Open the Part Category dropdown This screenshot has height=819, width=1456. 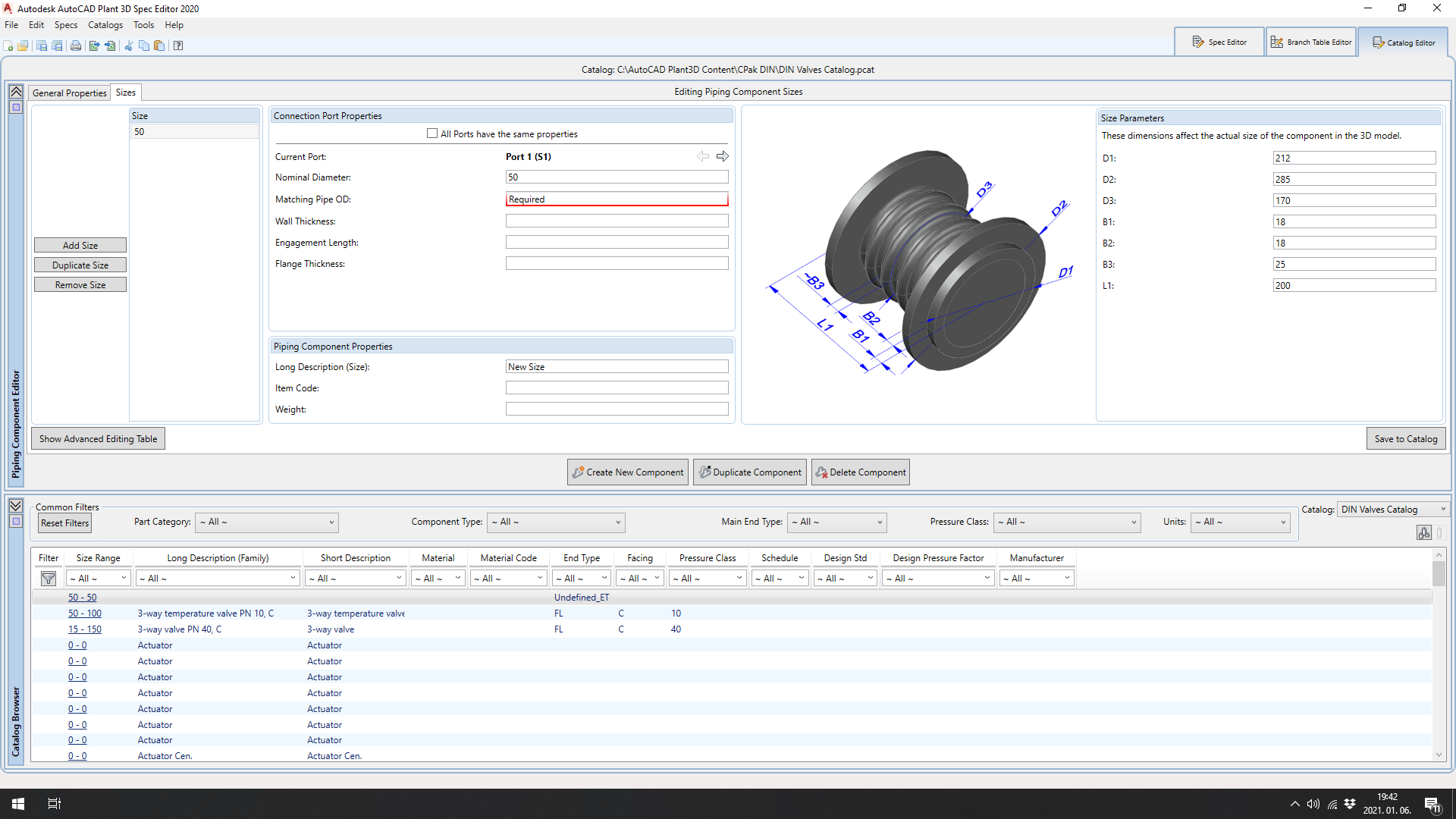coord(267,522)
